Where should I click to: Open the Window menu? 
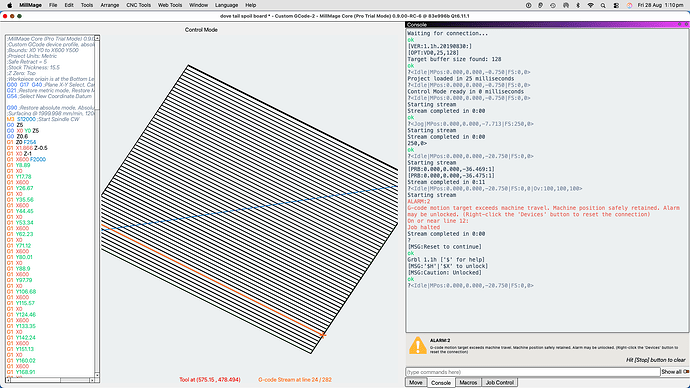(x=198, y=5)
